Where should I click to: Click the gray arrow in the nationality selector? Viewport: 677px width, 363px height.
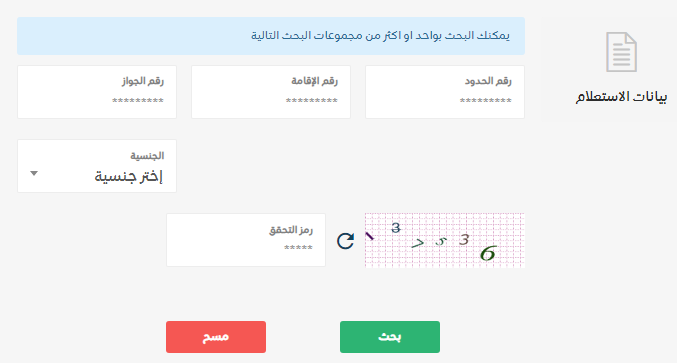click(x=34, y=174)
